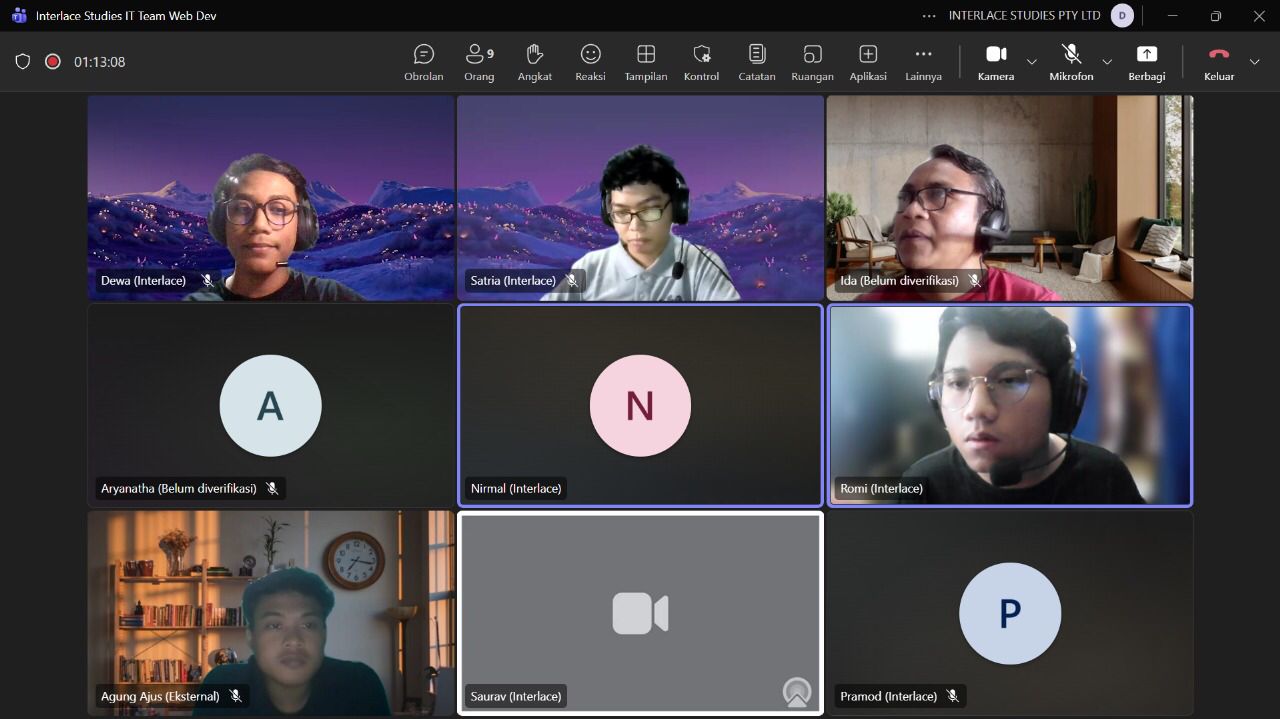Open the Obrolan chat panel
Screen dimensions: 1280x719
click(x=424, y=62)
